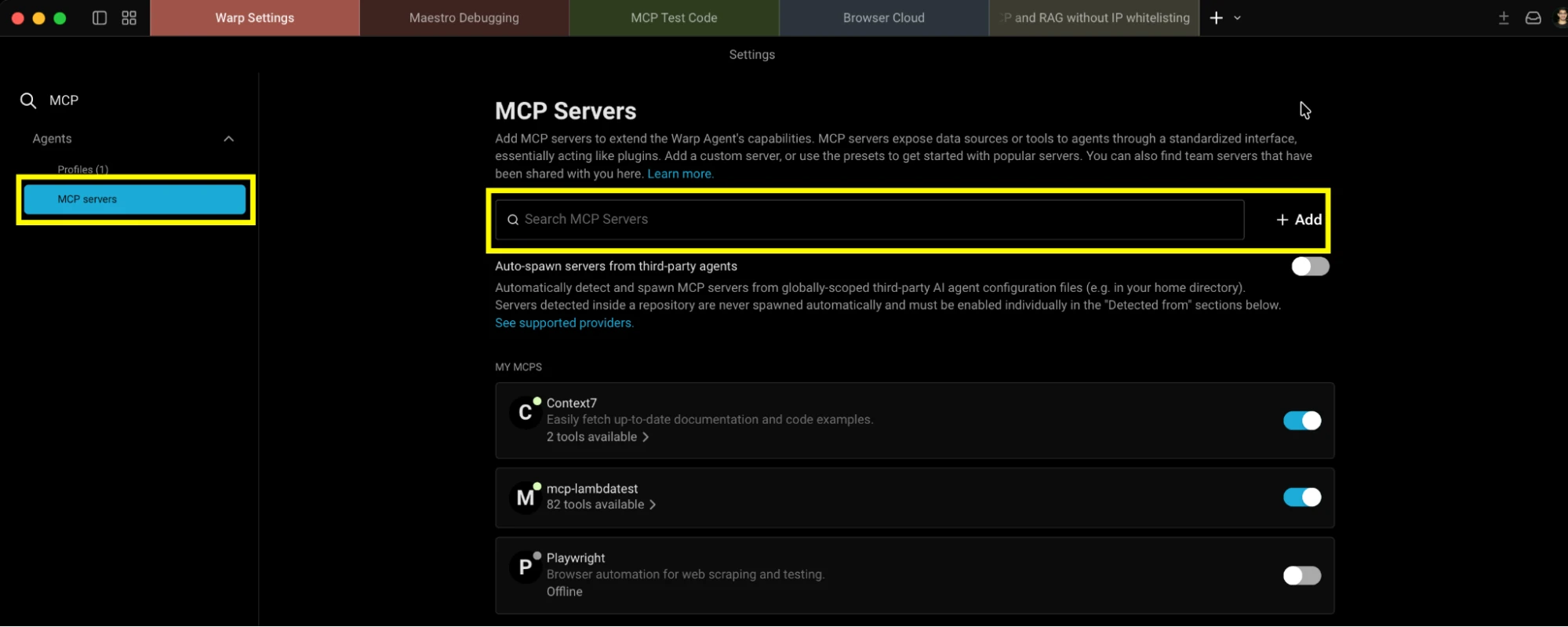Expand mcp-lambdatest 82 tools available

click(x=601, y=505)
